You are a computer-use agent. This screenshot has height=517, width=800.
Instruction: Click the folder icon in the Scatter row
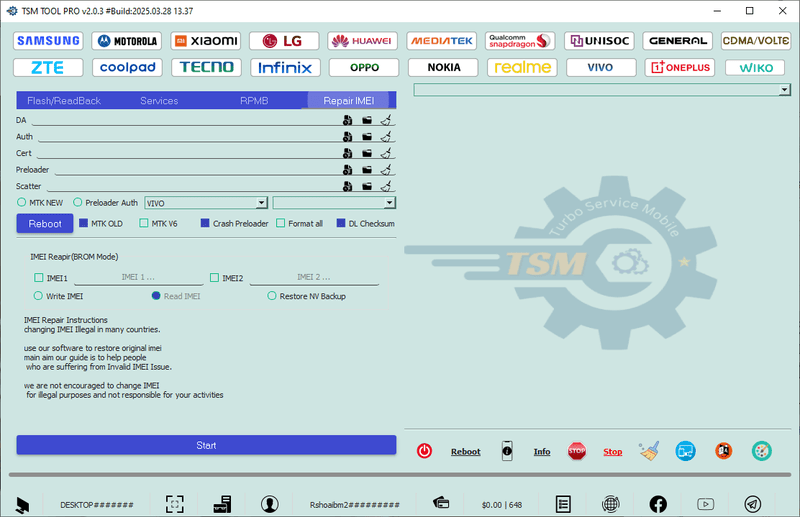click(x=367, y=186)
